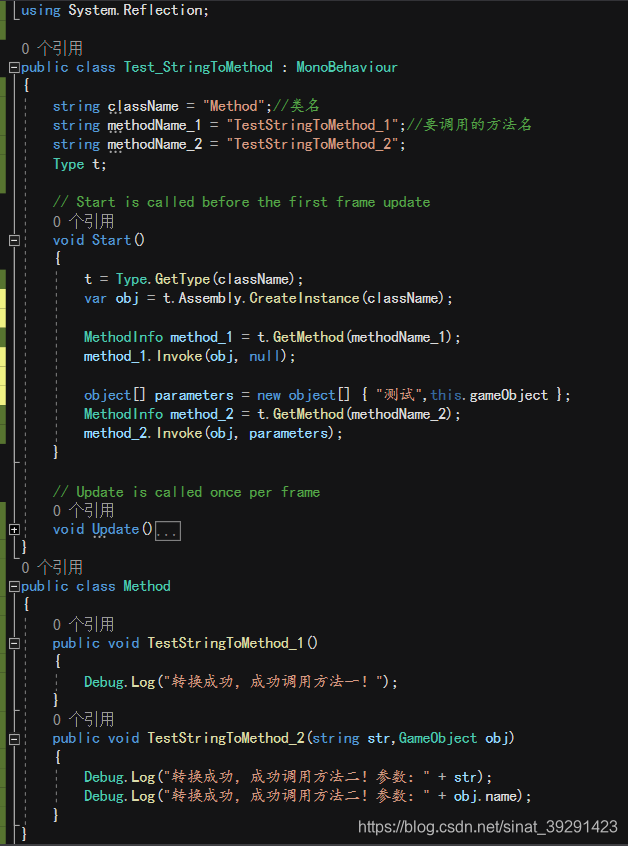This screenshot has height=846, width=628.
Task: Open references lens above class Test_StringToMethod
Action: point(52,49)
